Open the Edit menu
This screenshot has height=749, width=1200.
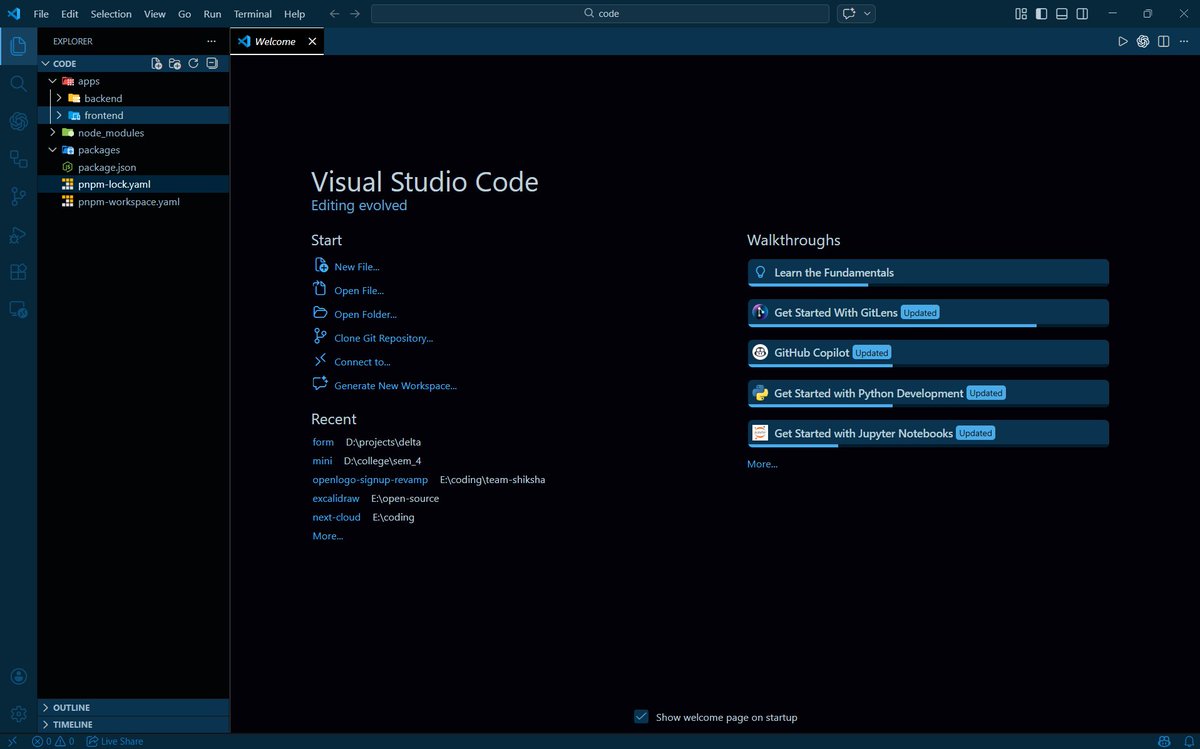pos(69,14)
